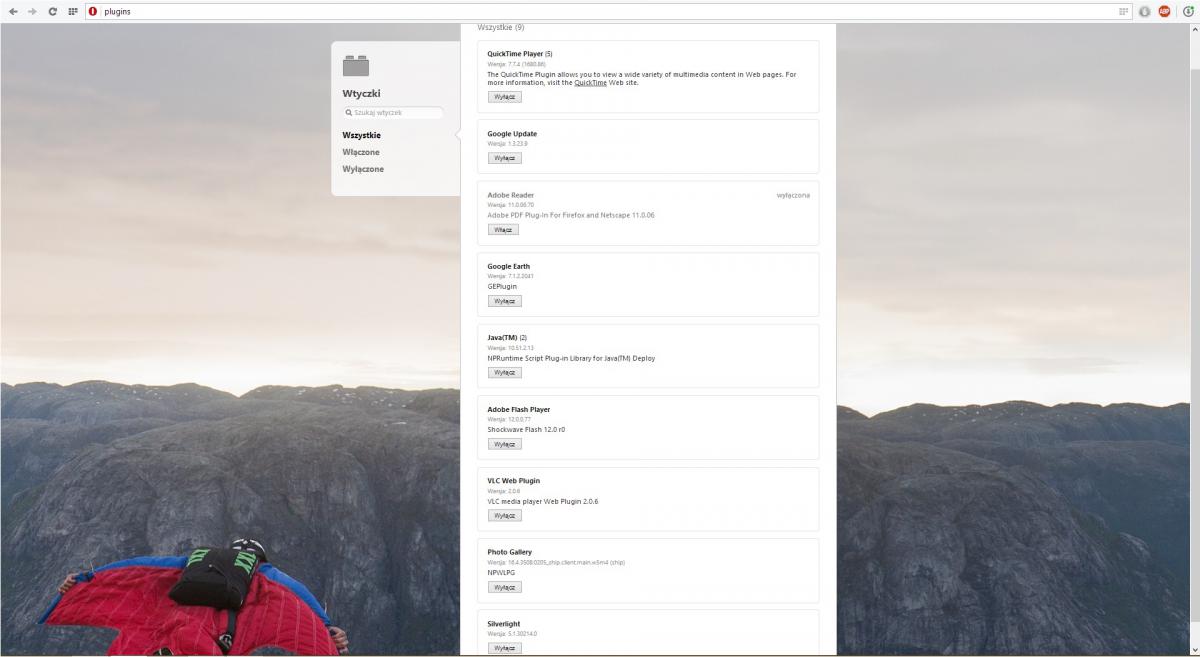
Task: Go forward with the forward arrow
Action: 33,11
